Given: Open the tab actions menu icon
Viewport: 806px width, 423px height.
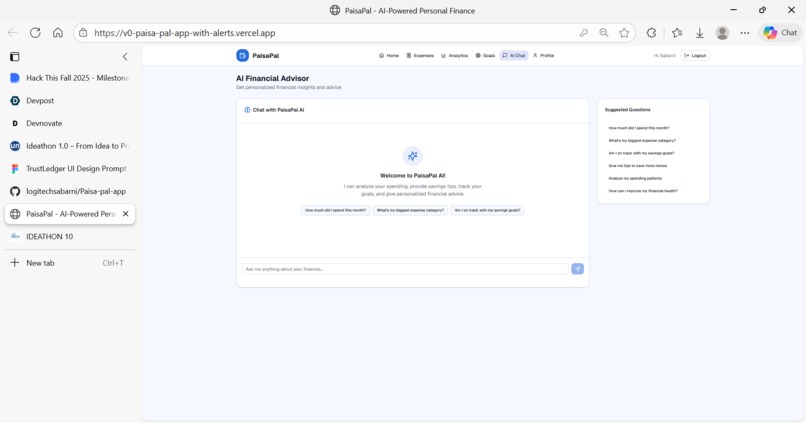Looking at the screenshot, I should [x=14, y=57].
